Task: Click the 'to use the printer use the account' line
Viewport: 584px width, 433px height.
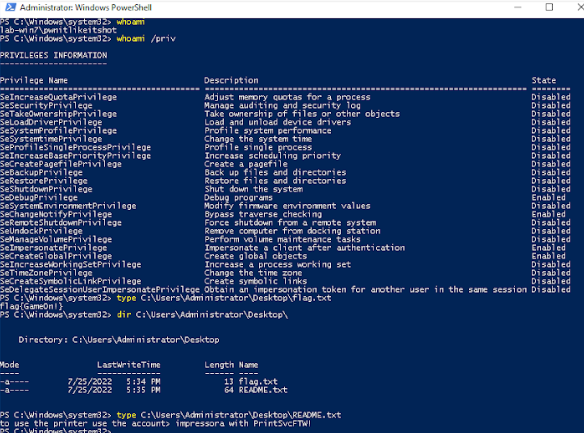Action: point(156,424)
